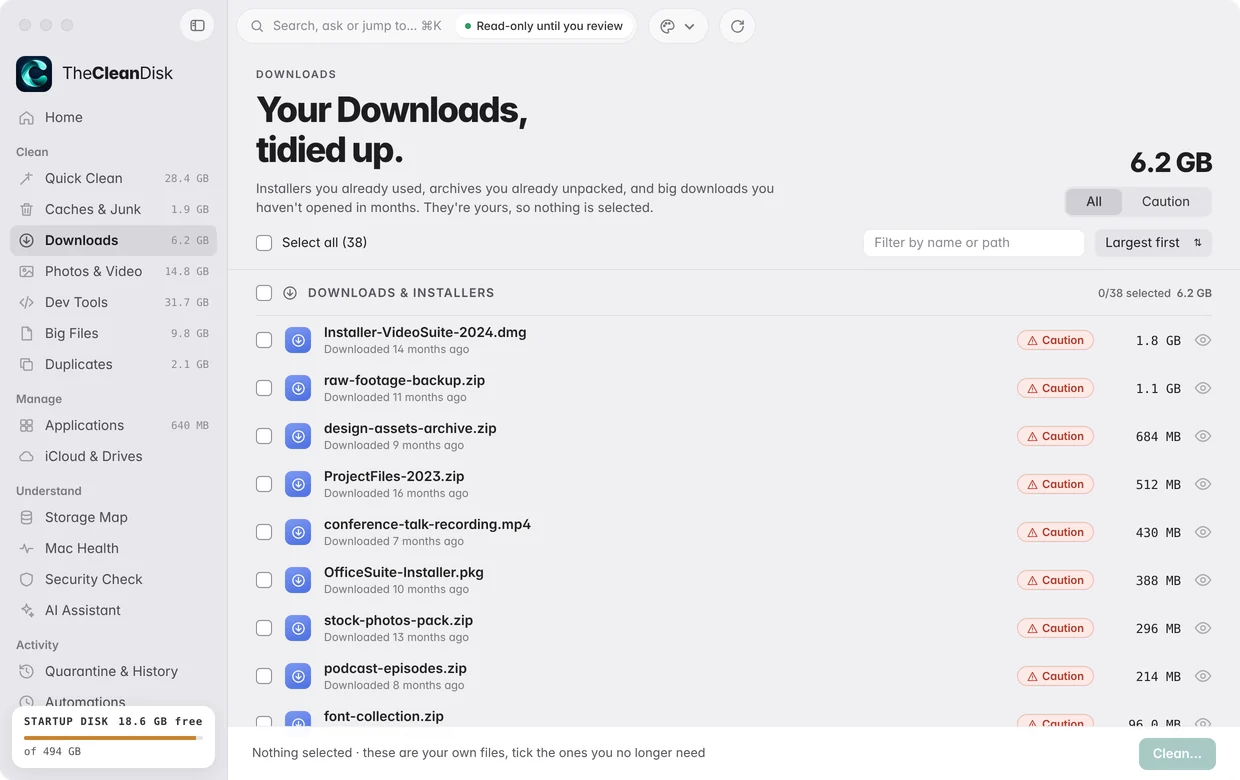This screenshot has height=780, width=1240.
Task: Preview ProjectFiles-2023.zip with eye icon
Action: (x=1203, y=484)
